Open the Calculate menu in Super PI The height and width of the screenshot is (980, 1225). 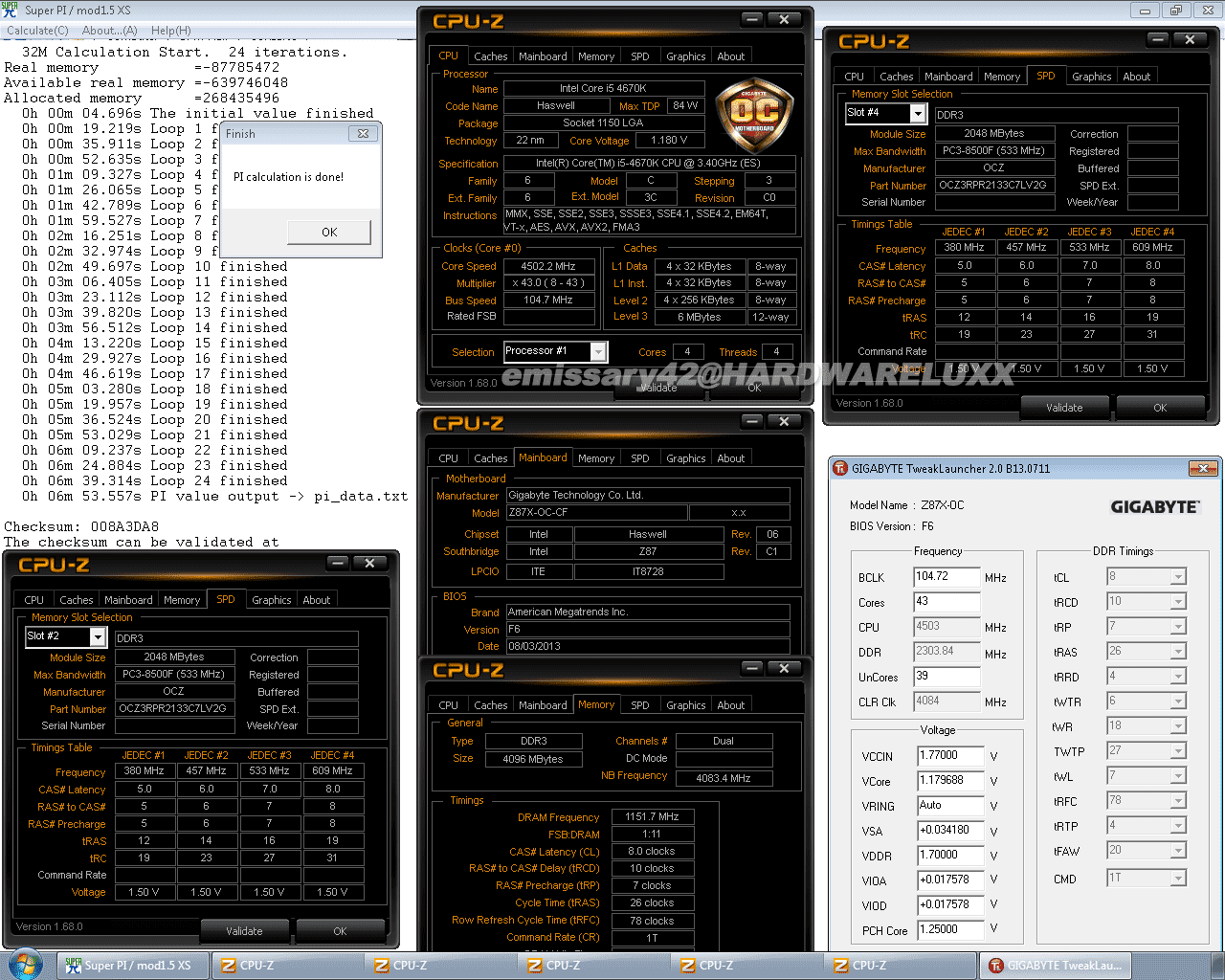37,31
